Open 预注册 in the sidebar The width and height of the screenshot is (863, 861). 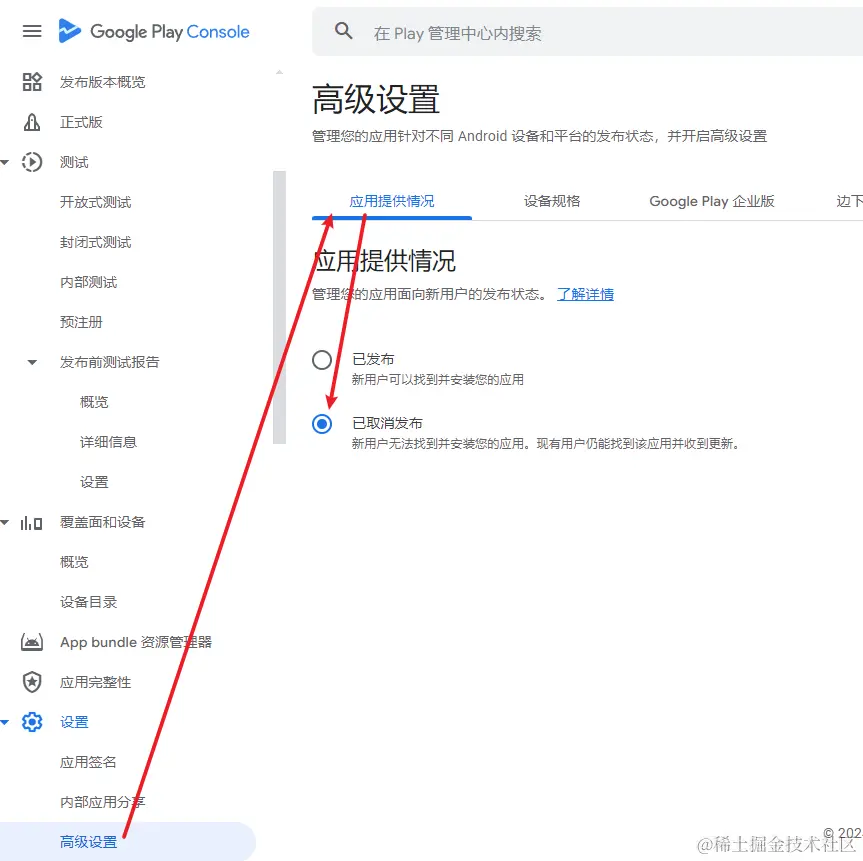81,322
